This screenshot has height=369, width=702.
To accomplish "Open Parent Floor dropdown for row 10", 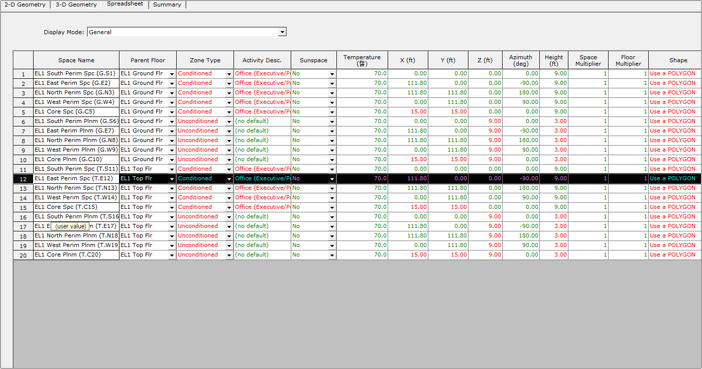I will click(x=171, y=159).
